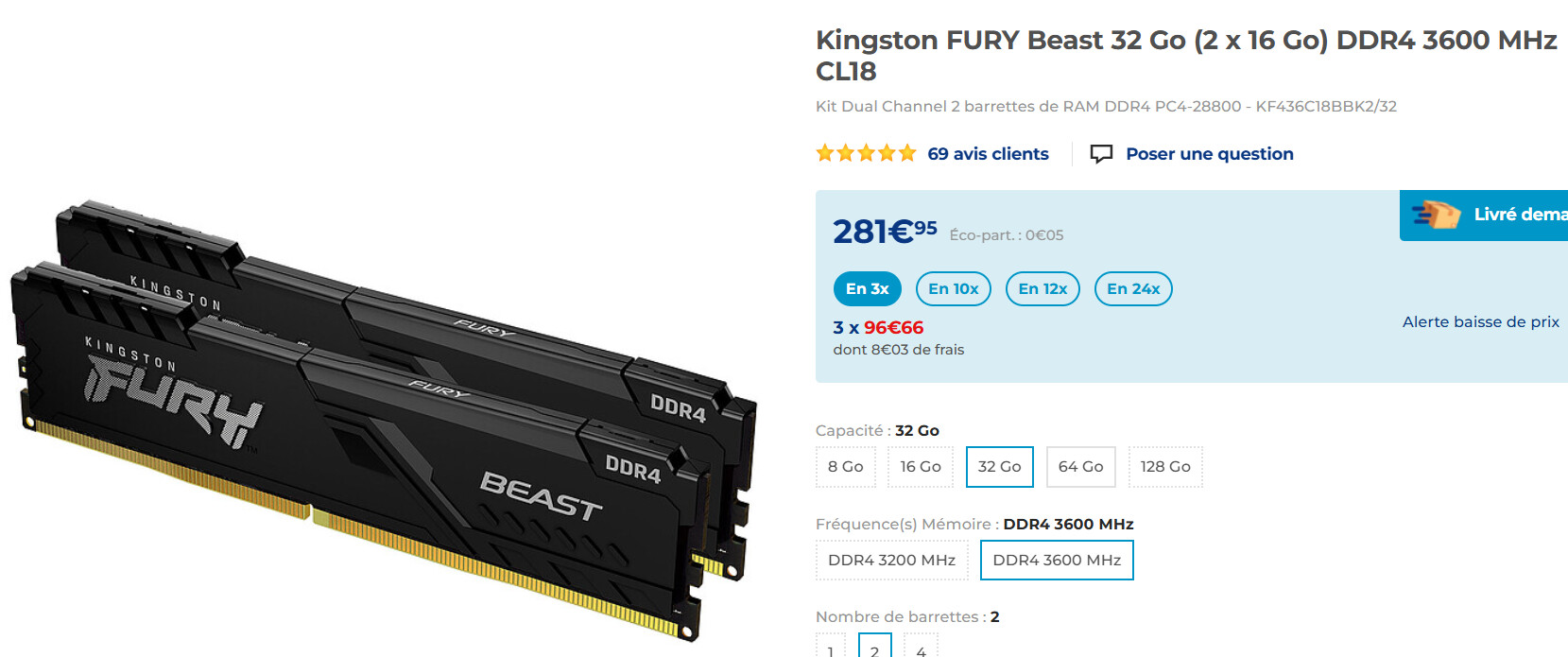Click the five-star rating icons
This screenshot has height=657, width=1568.
click(867, 153)
